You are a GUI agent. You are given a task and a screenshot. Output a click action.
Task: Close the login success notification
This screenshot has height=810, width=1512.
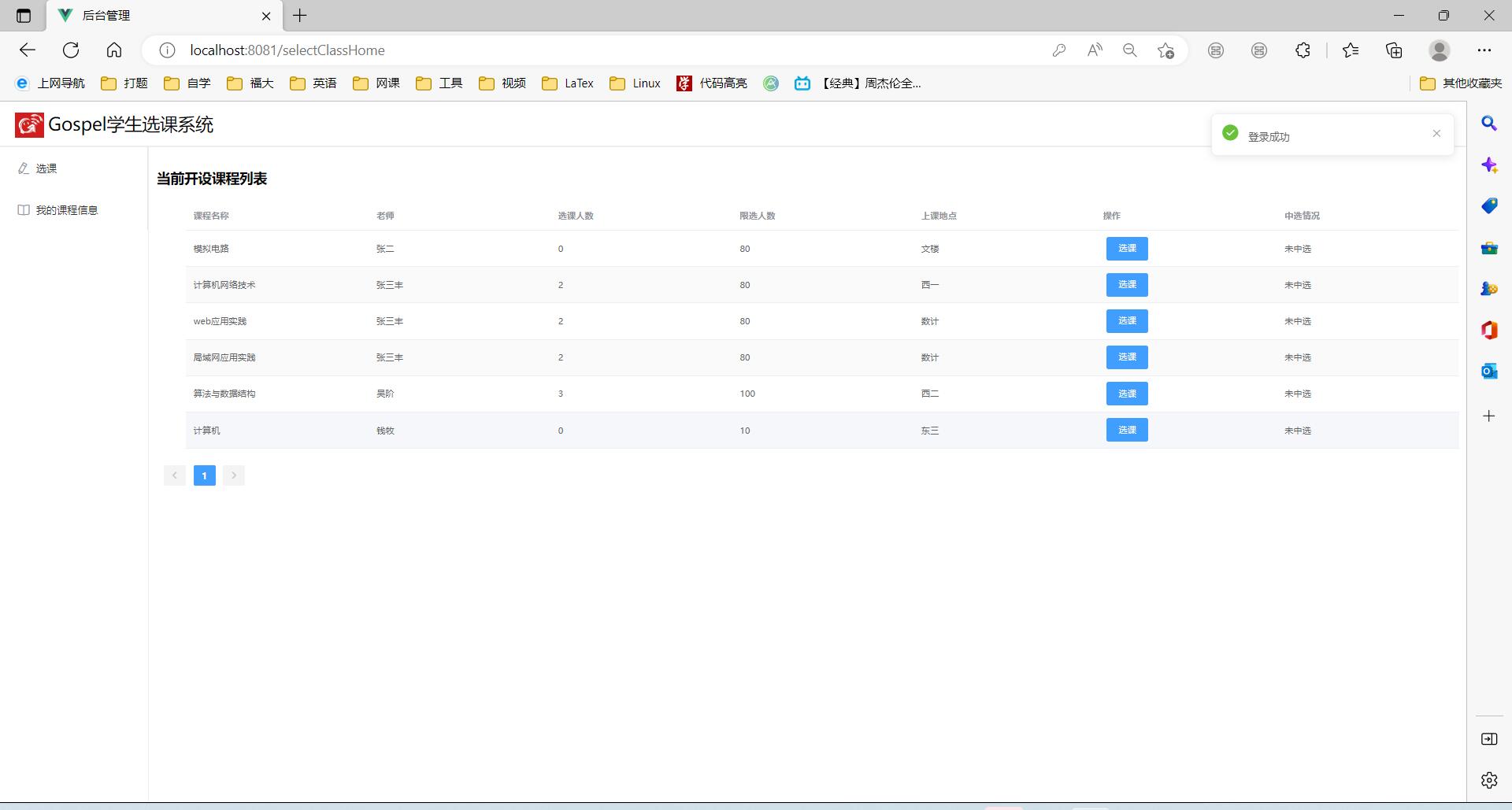1436,134
